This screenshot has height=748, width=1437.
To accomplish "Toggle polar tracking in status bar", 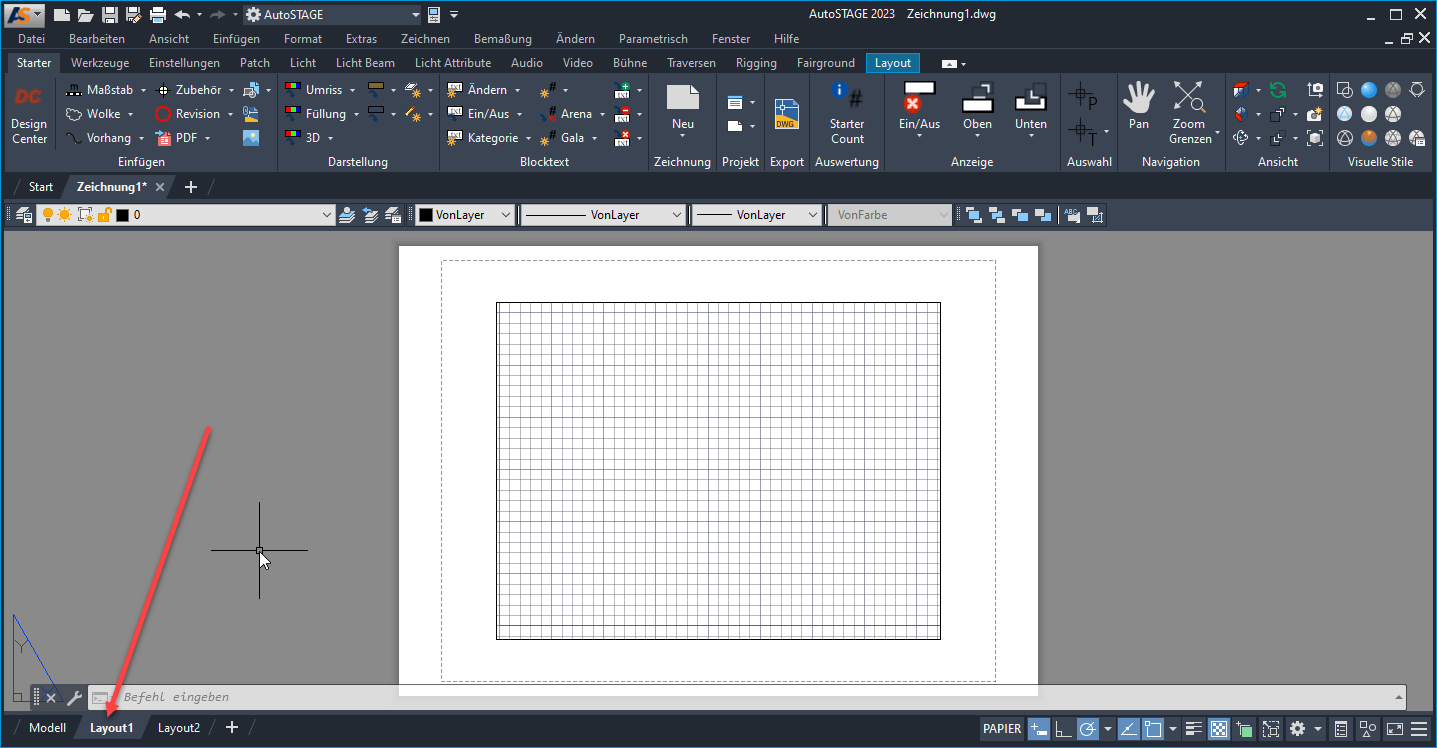I will [x=1088, y=728].
